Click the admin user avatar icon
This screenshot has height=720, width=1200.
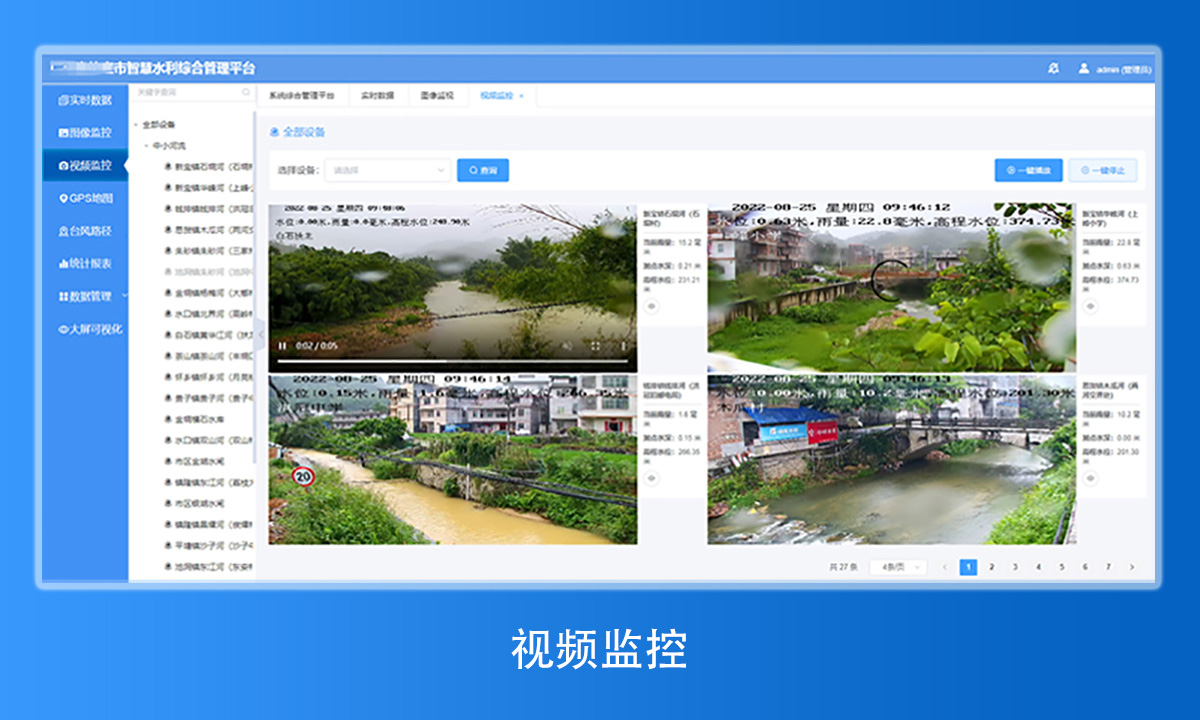coord(1083,68)
